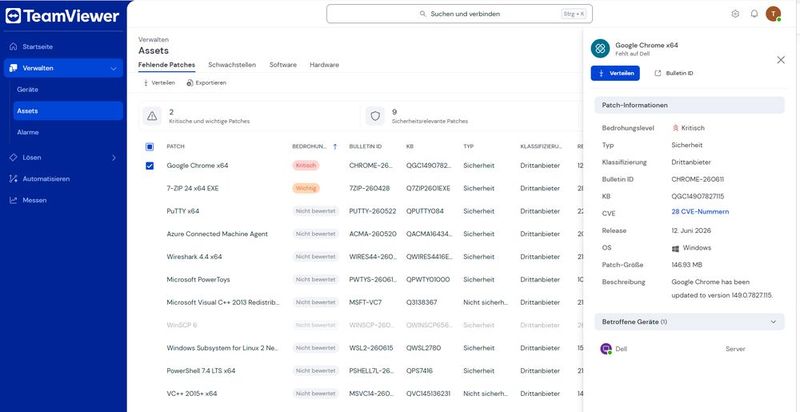Screen dimensions: 800x412
Task: Click the Suchen und verbinden search field
Action: (459, 14)
